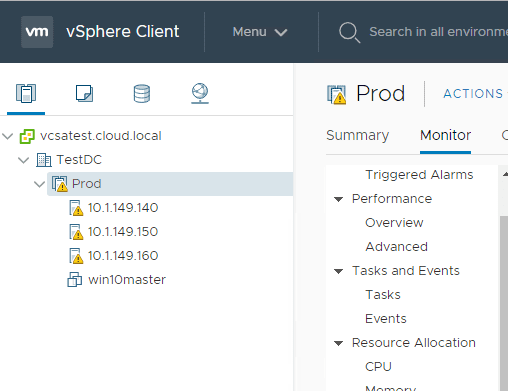Click the Prod cluster warning icon in tree
Viewport: 508px width, 391px height.
(x=60, y=184)
